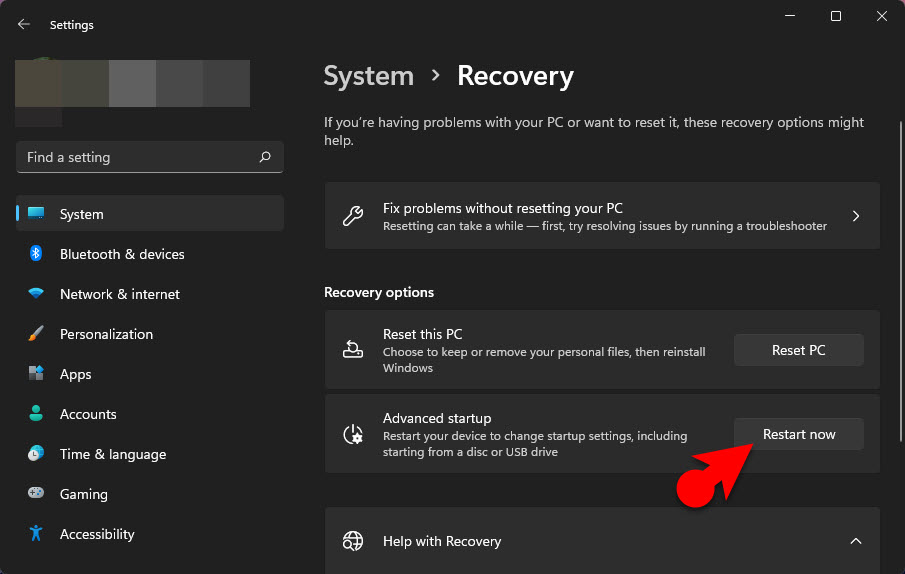Click the Recovery options heading

[x=379, y=292]
